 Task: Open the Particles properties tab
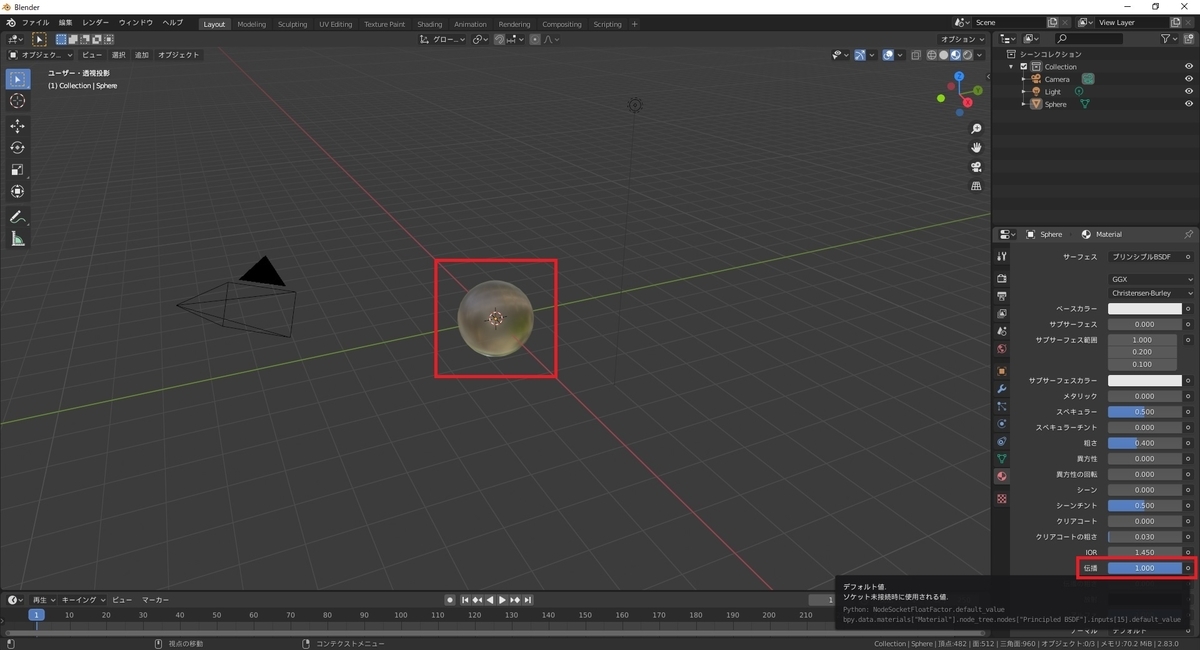pyautogui.click(x=1002, y=406)
